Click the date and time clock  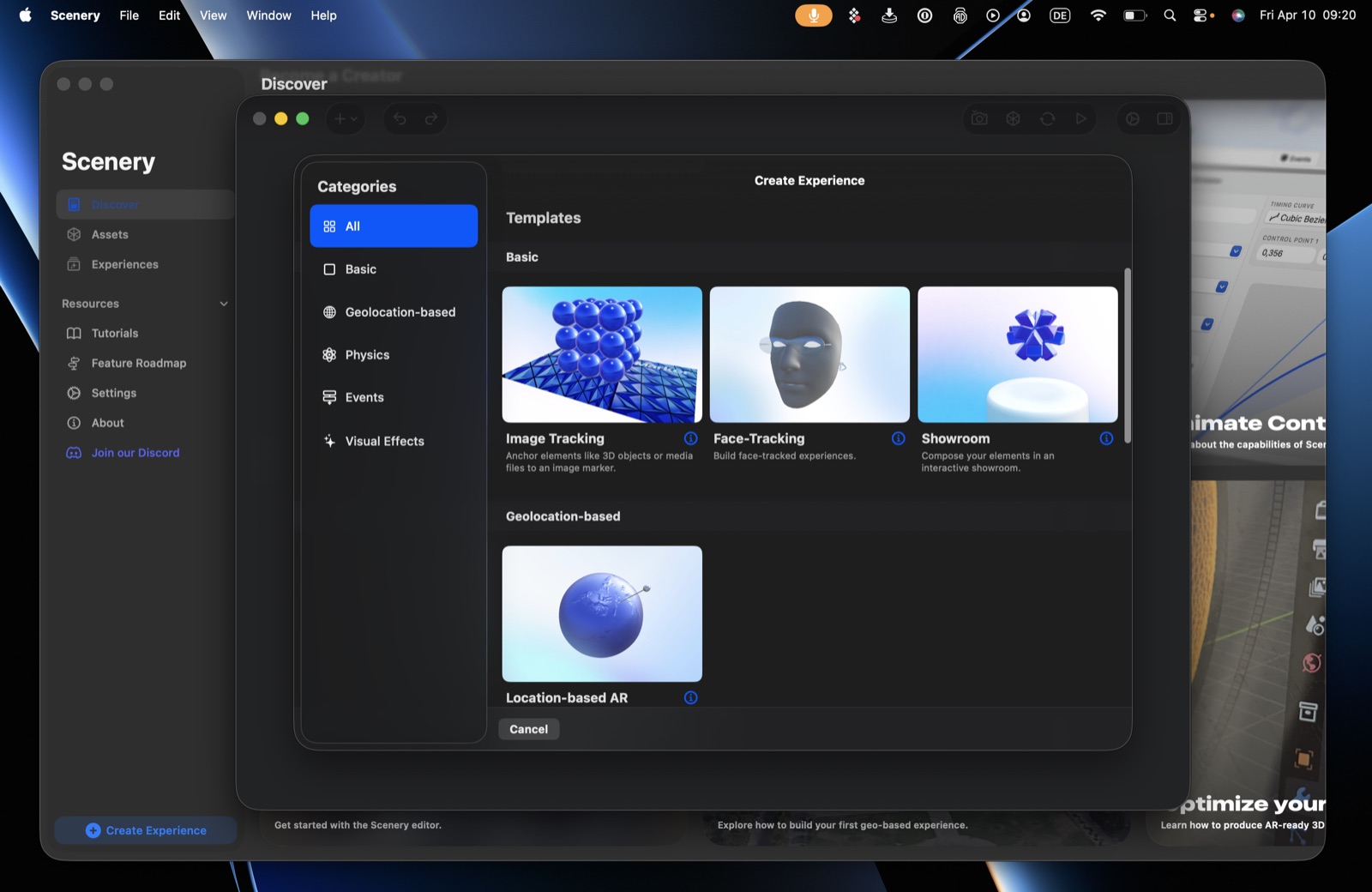pos(1308,15)
